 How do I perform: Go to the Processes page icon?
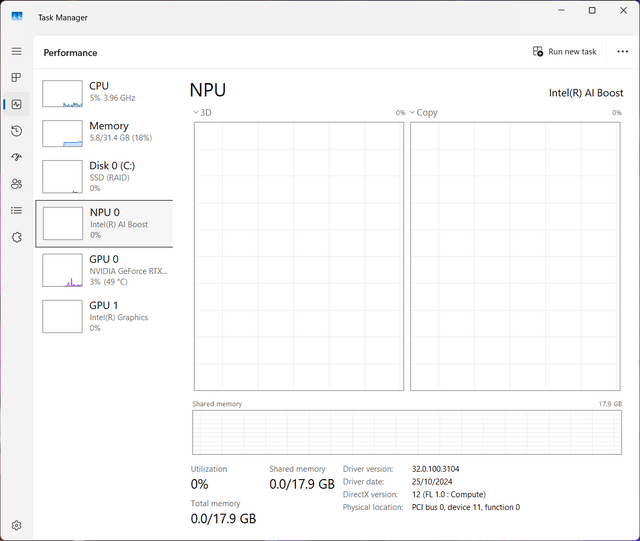[16, 77]
